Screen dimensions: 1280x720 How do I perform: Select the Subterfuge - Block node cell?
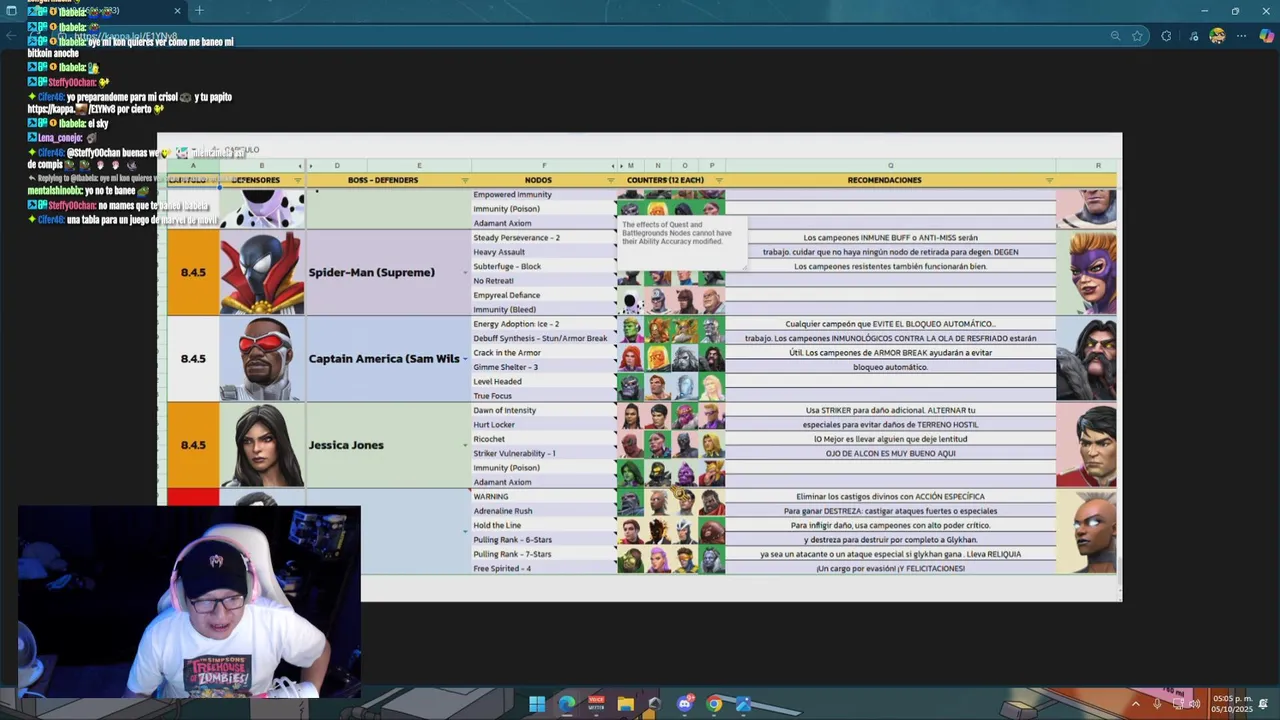(544, 267)
